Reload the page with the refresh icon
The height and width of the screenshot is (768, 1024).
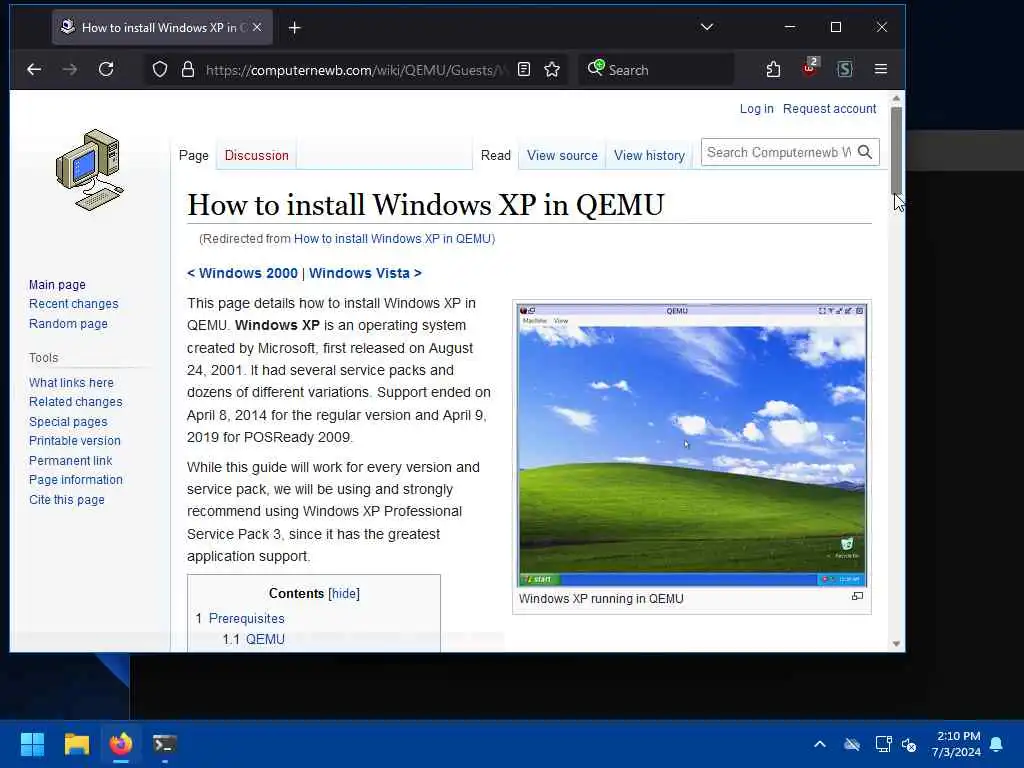pyautogui.click(x=106, y=69)
